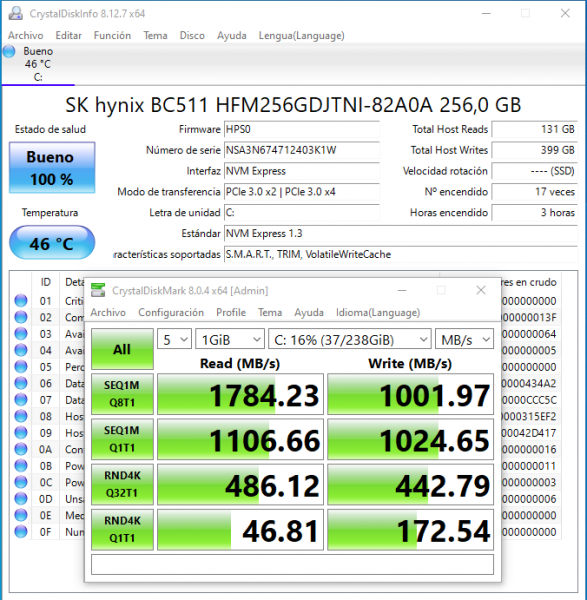Click the CrystalDiskInfo app icon in title bar
Screen dimensions: 587x600
coord(16,13)
